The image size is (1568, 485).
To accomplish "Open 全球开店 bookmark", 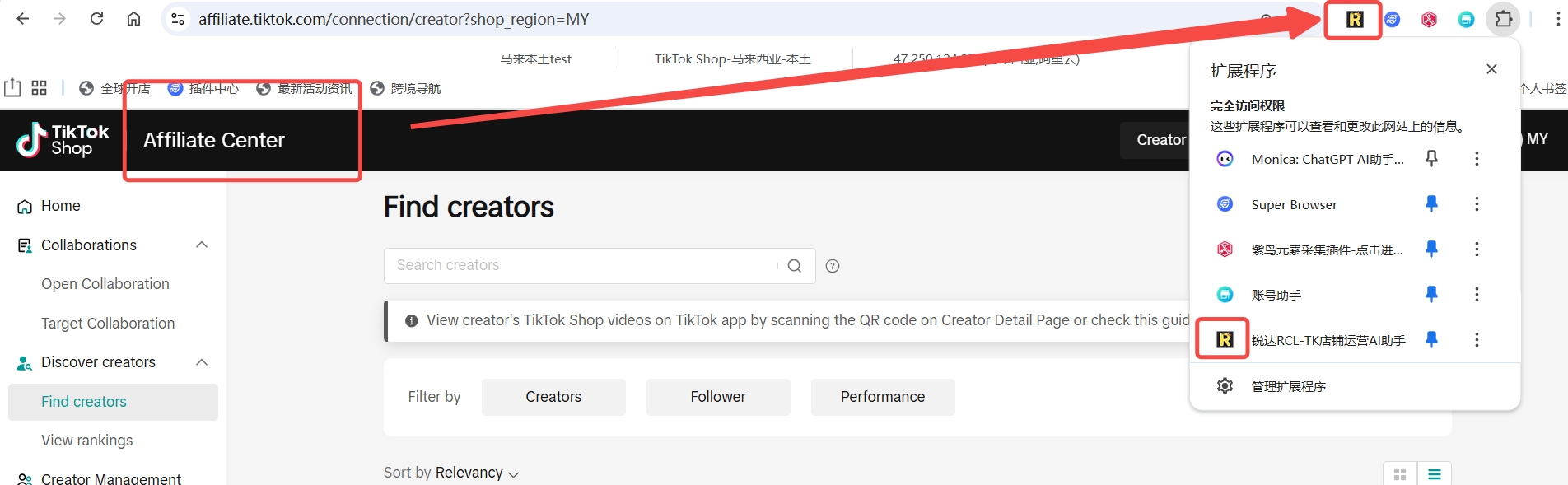I will point(114,88).
